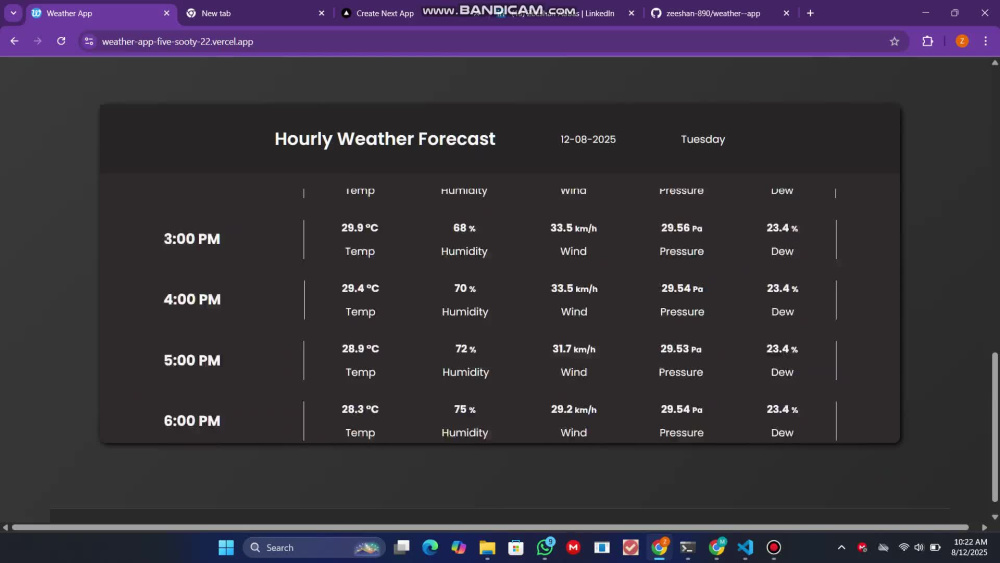Open Chrome three-dot menu
The width and height of the screenshot is (1000, 563).
985,41
